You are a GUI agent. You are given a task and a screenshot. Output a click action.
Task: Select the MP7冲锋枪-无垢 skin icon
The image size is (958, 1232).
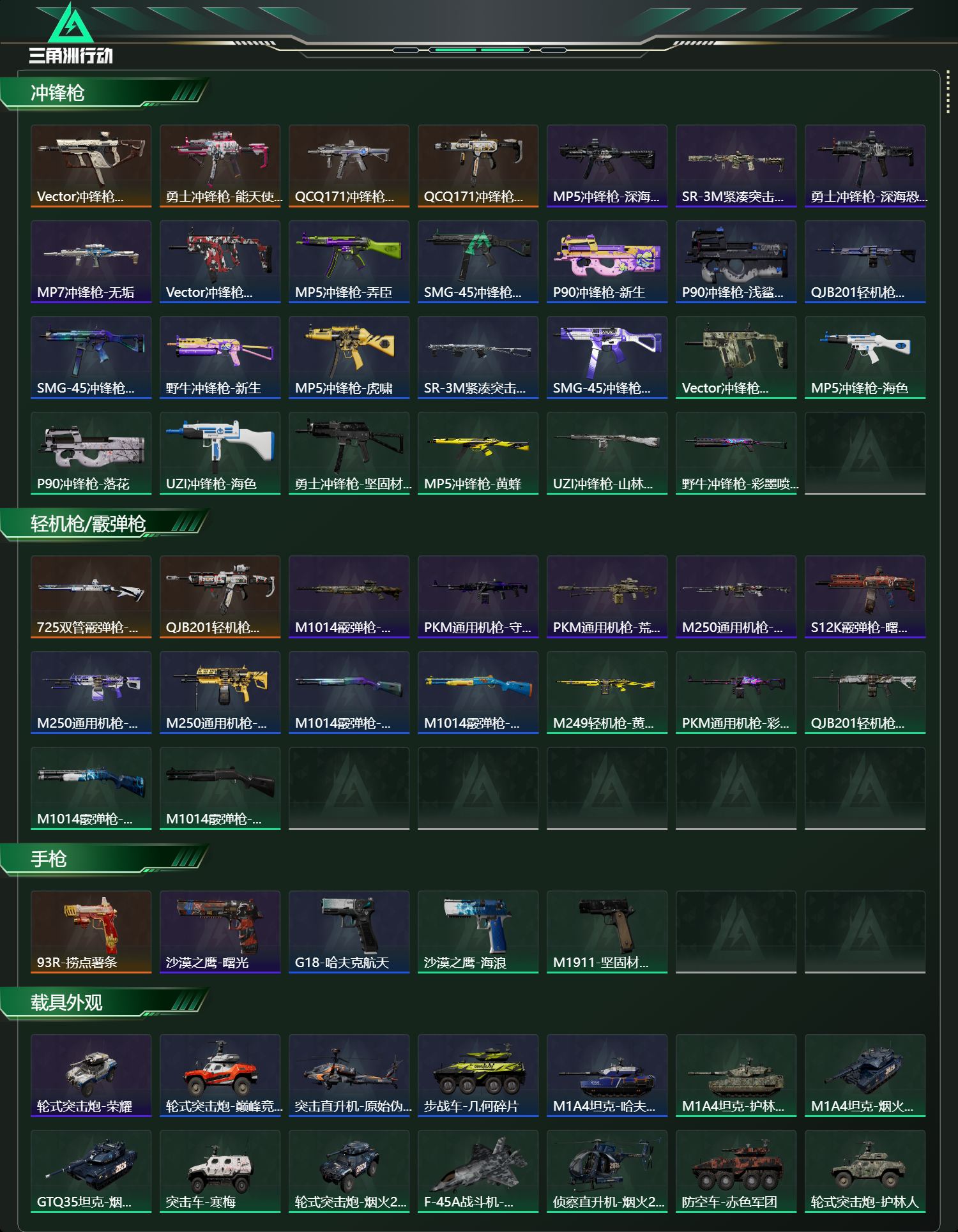(x=91, y=261)
